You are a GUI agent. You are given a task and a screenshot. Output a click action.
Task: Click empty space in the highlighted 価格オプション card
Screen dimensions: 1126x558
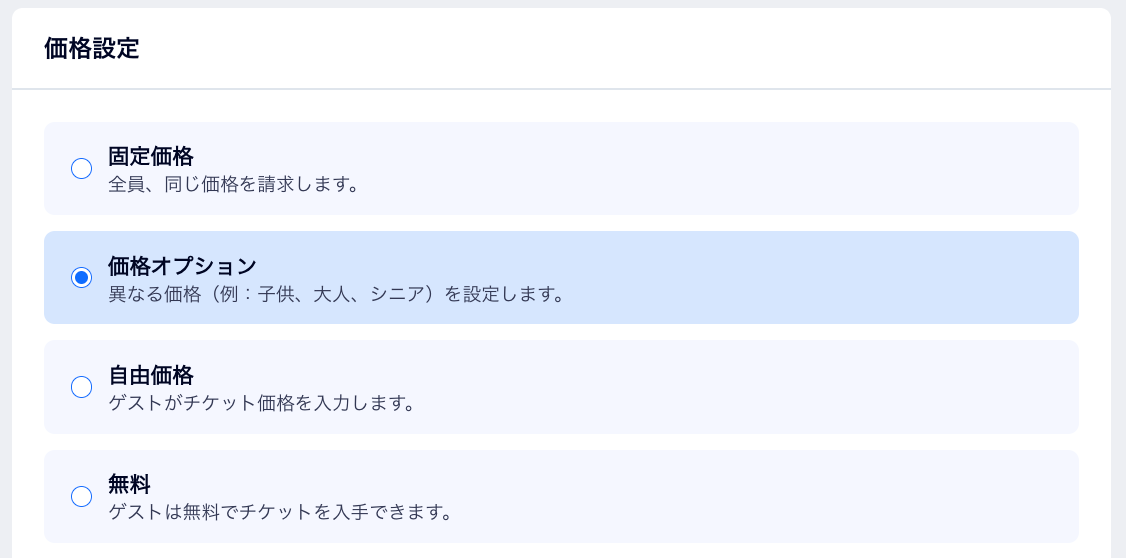click(x=800, y=277)
